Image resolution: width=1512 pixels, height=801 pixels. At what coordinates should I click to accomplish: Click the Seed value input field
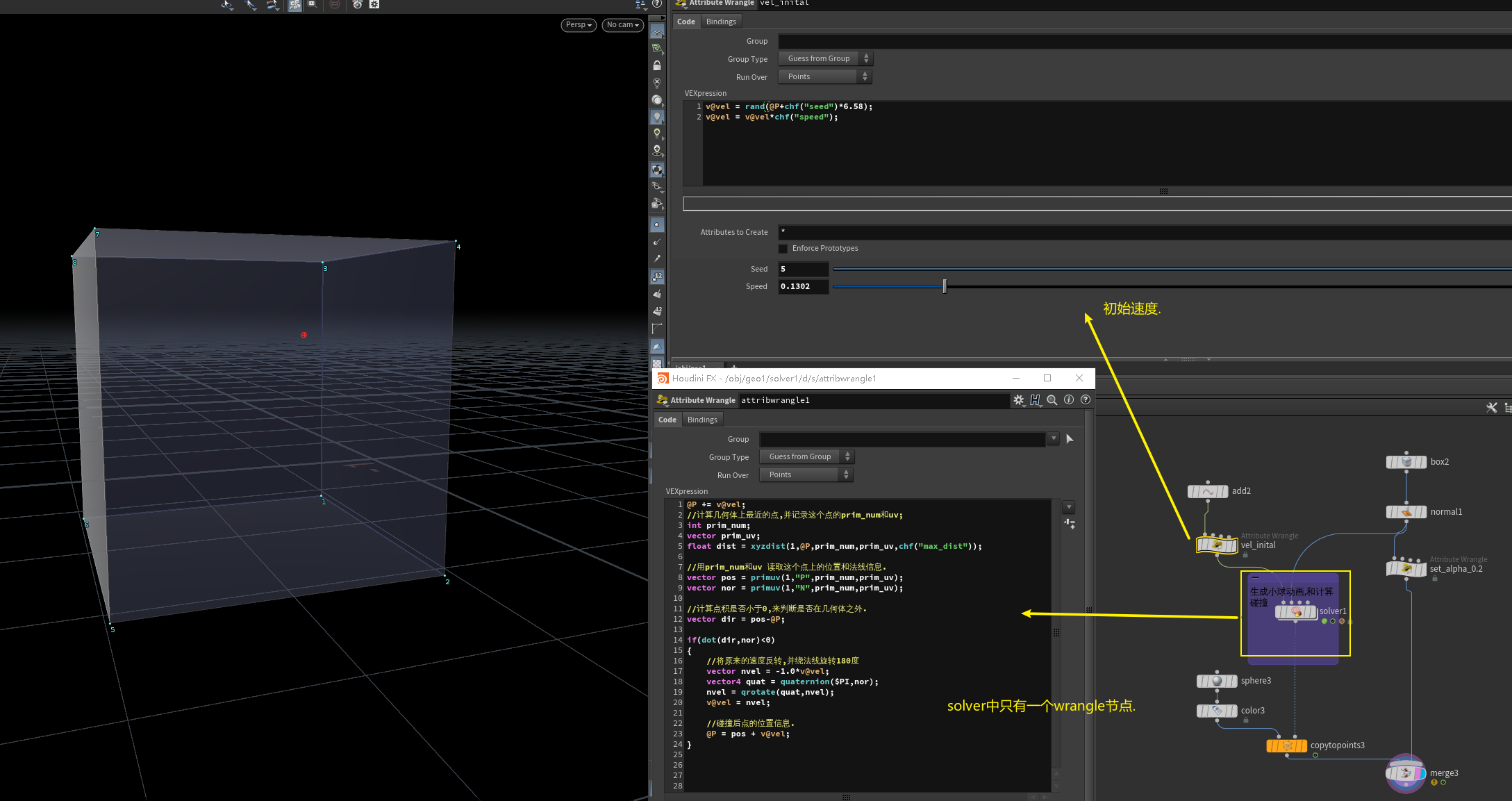(804, 270)
